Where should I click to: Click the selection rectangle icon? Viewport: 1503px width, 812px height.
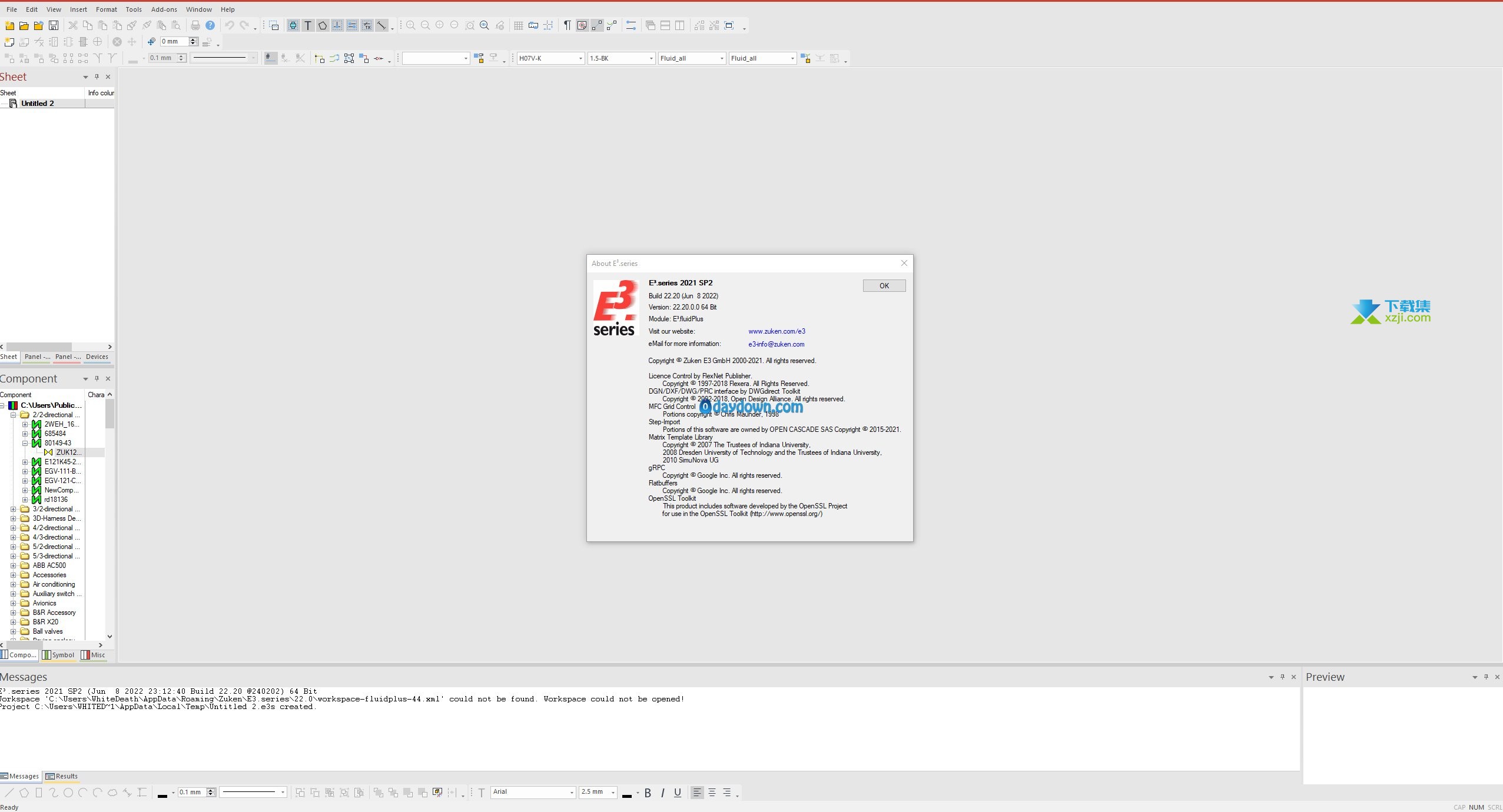(274, 25)
